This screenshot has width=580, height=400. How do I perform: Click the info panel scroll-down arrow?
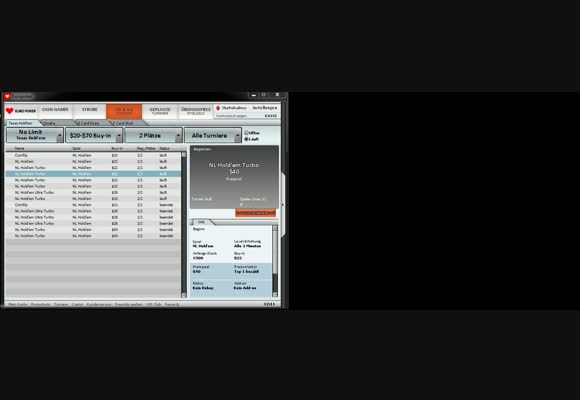(x=275, y=295)
